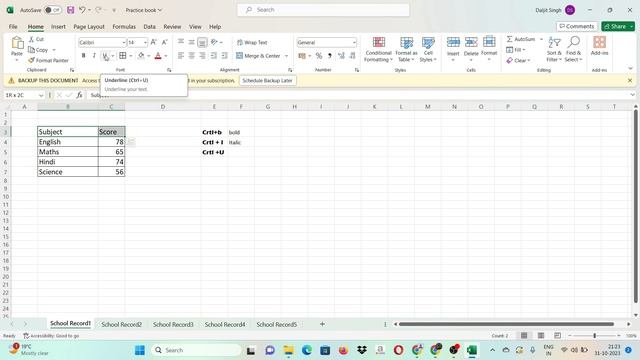This screenshot has height=360, width=640.
Task: Toggle Bold formatting button
Action: click(84, 56)
